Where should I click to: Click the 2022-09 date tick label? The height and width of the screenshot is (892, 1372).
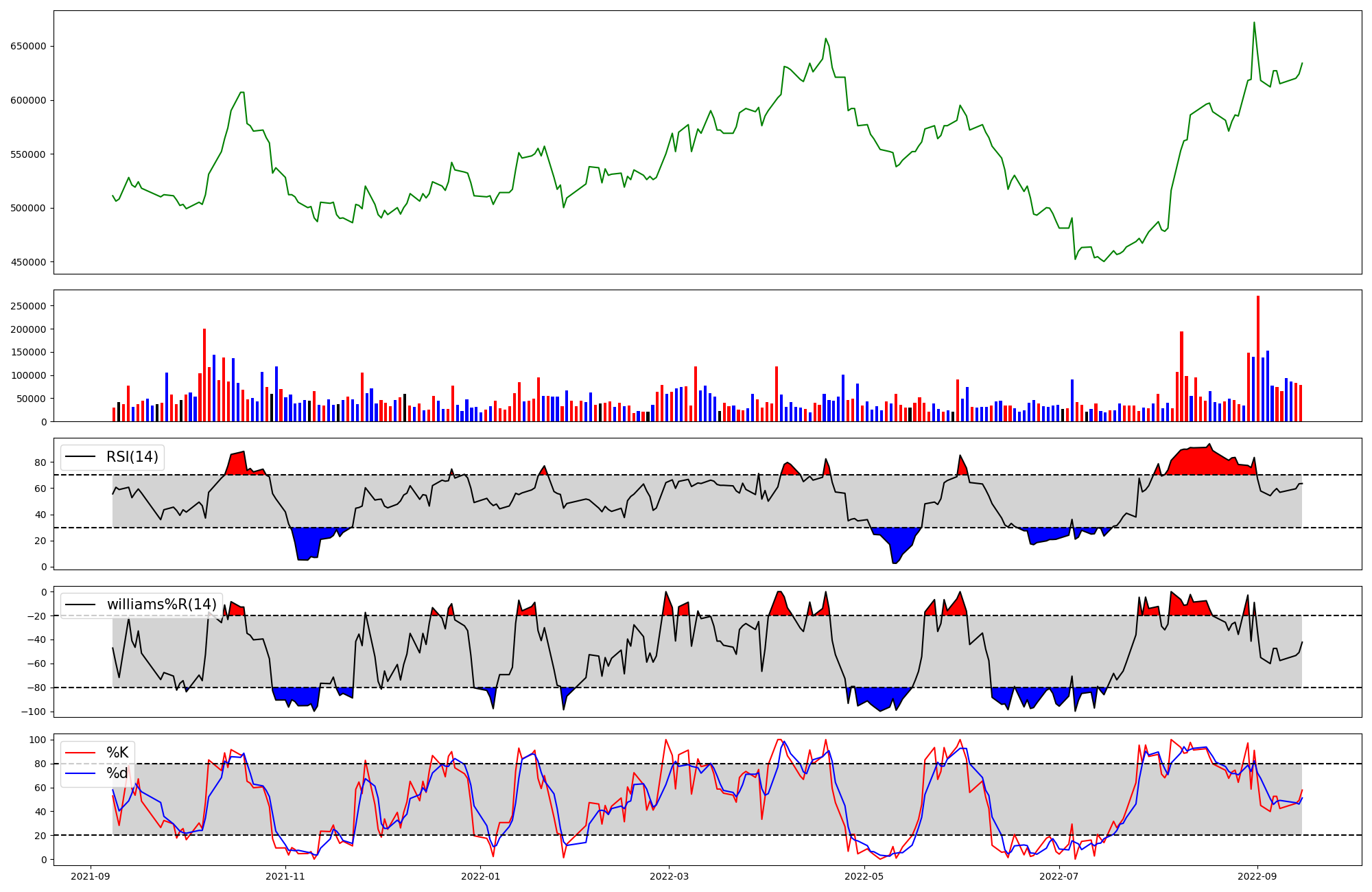pyautogui.click(x=1257, y=876)
